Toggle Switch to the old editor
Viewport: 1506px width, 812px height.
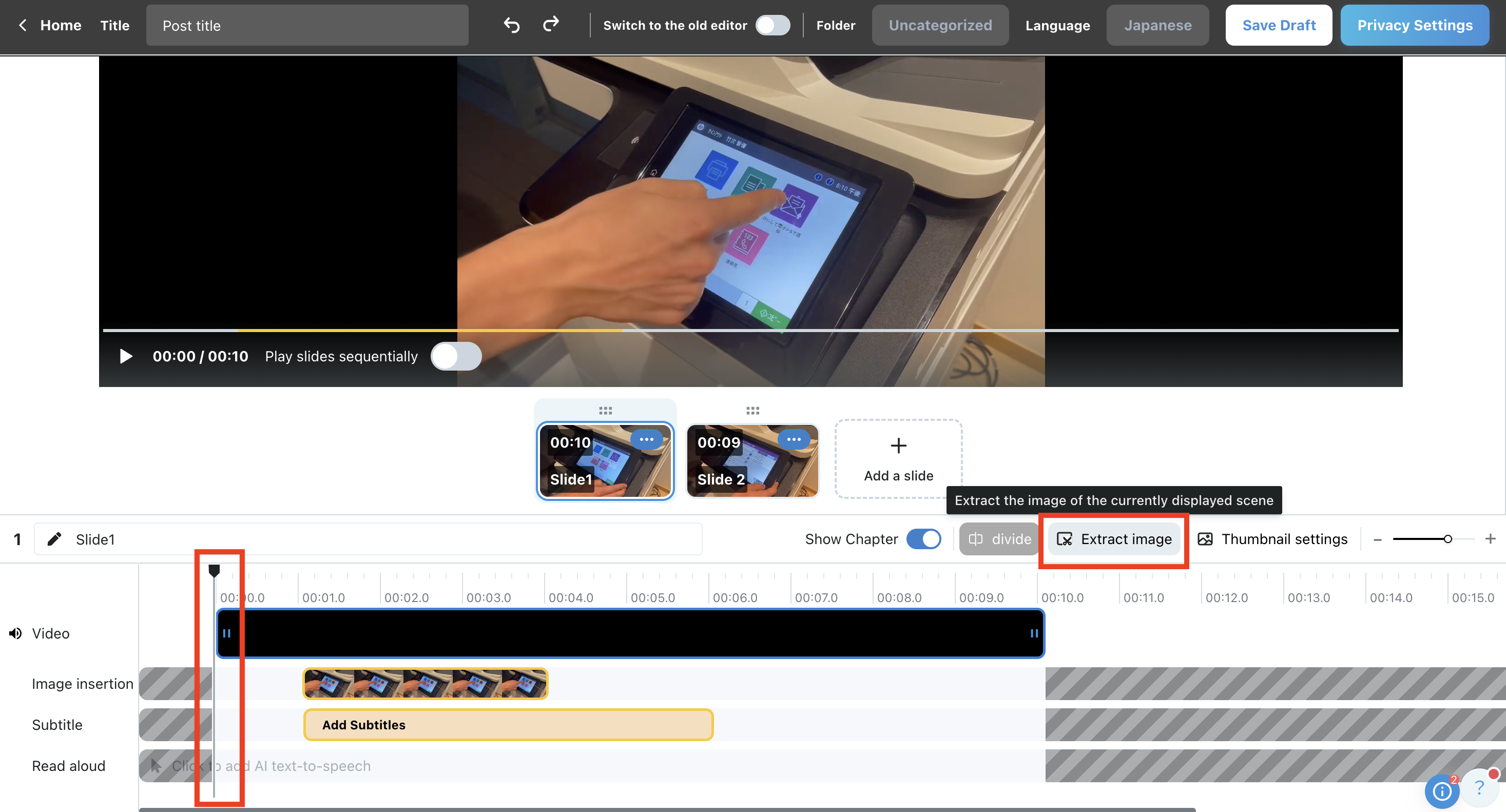click(773, 25)
